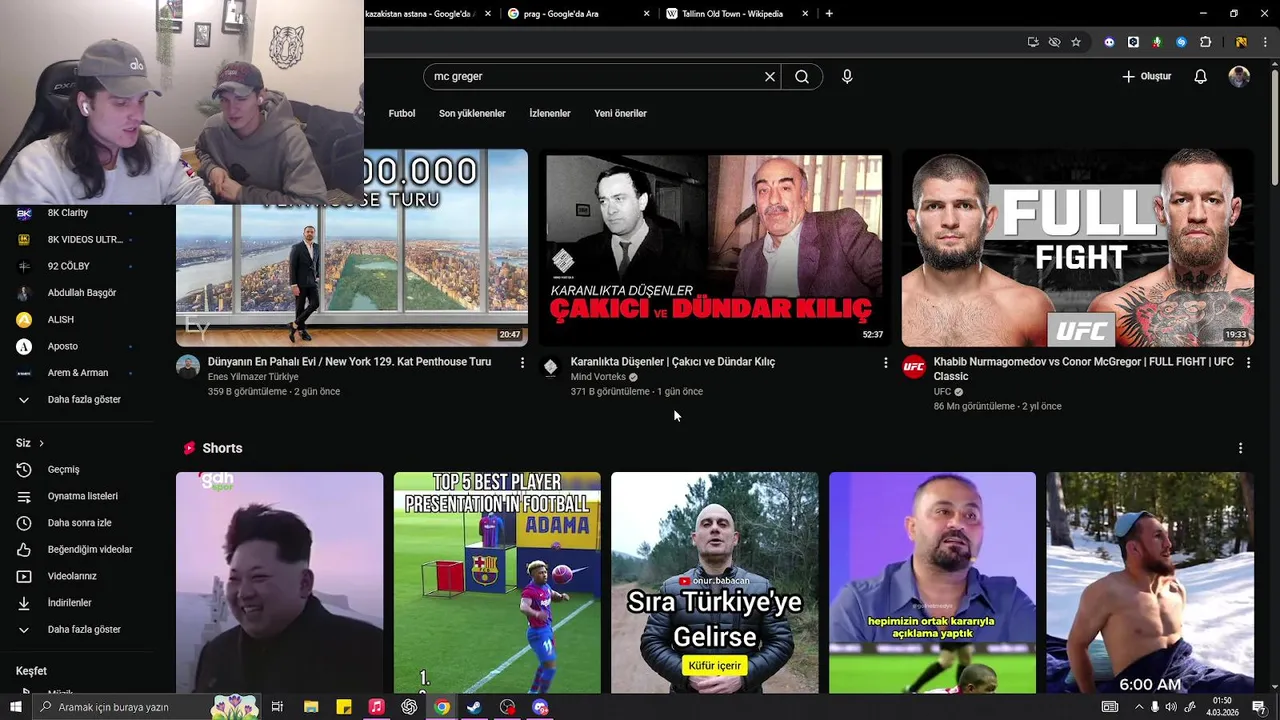Show hidden system tray icons chevron
Image resolution: width=1280 pixels, height=720 pixels.
(x=1139, y=707)
